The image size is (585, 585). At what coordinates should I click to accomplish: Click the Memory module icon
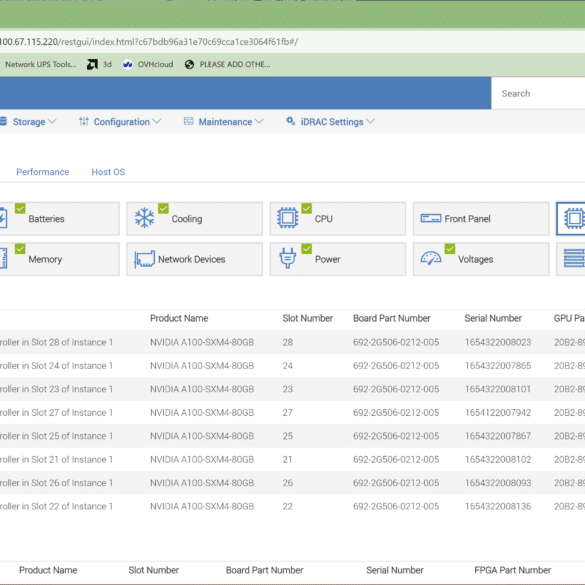3,258
